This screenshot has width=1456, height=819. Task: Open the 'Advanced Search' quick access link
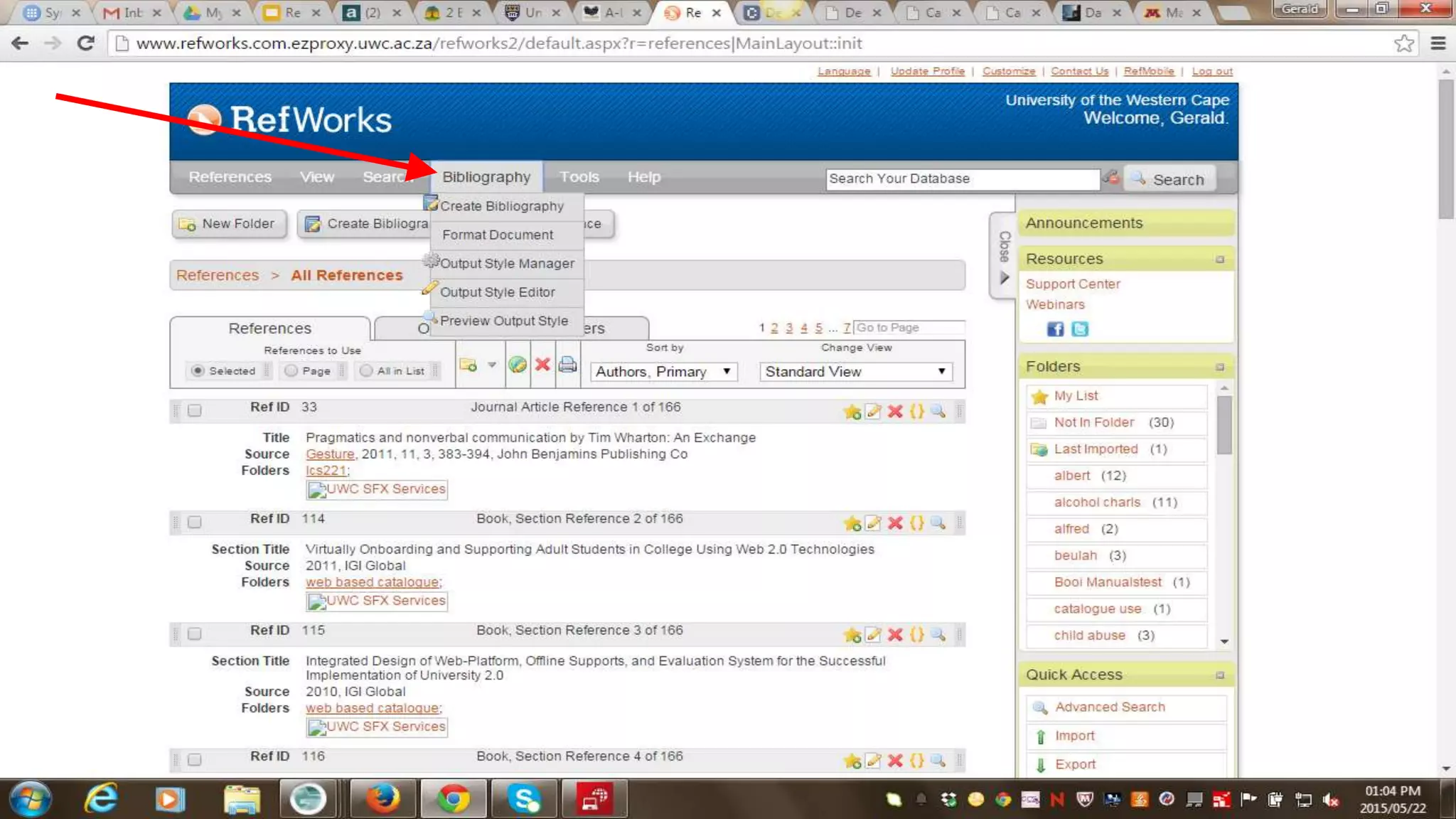pos(1109,707)
